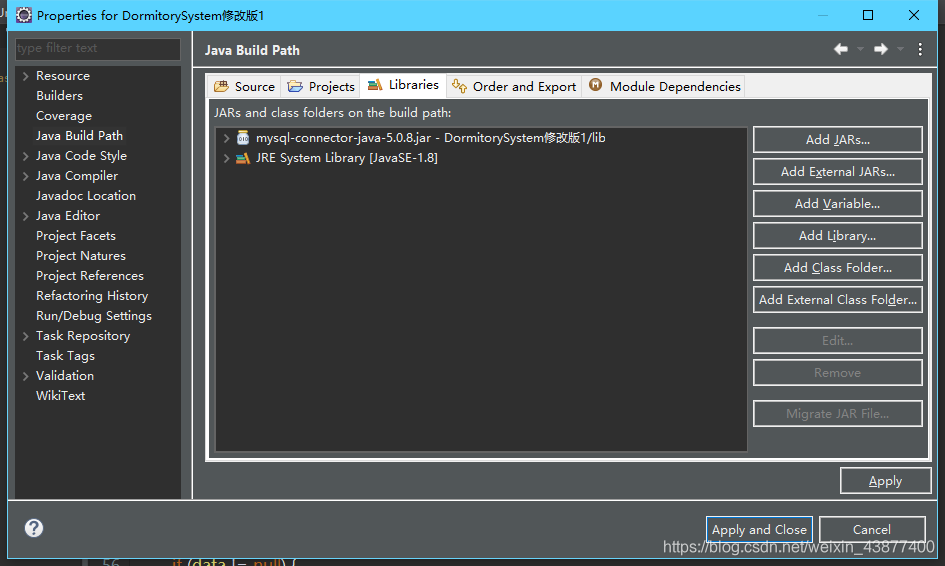The height and width of the screenshot is (566, 945).
Task: Expand the Resource tree node
Action: tap(25, 76)
